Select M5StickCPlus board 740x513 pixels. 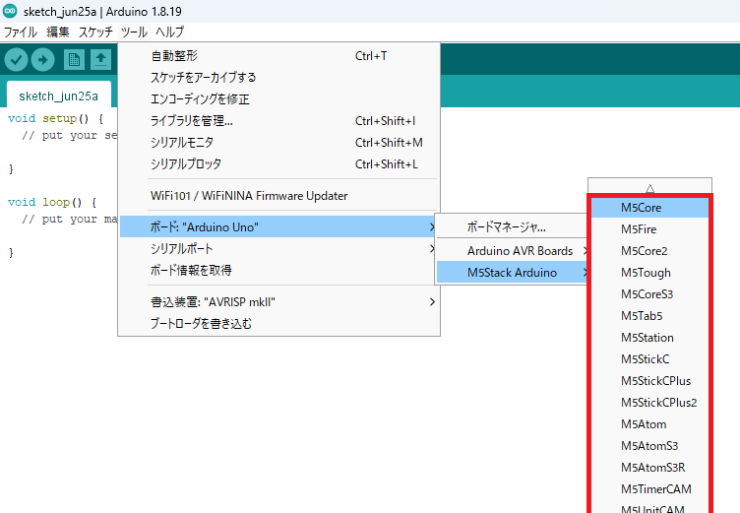[650, 381]
